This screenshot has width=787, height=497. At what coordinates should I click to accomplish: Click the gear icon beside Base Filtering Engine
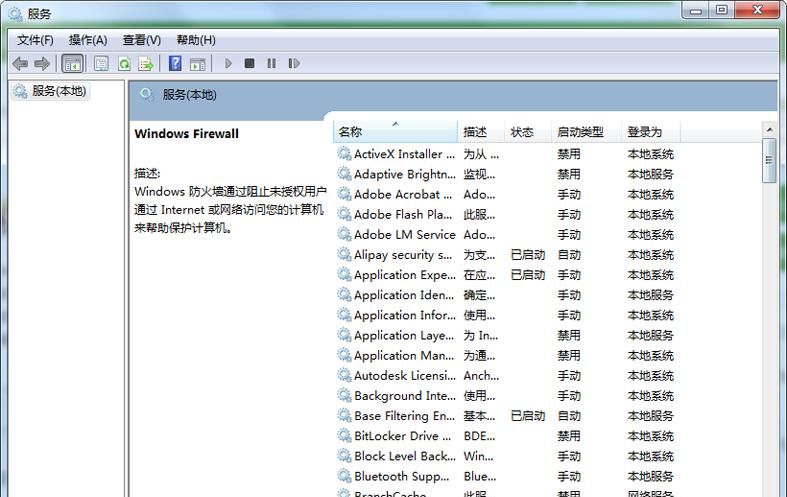coord(344,416)
